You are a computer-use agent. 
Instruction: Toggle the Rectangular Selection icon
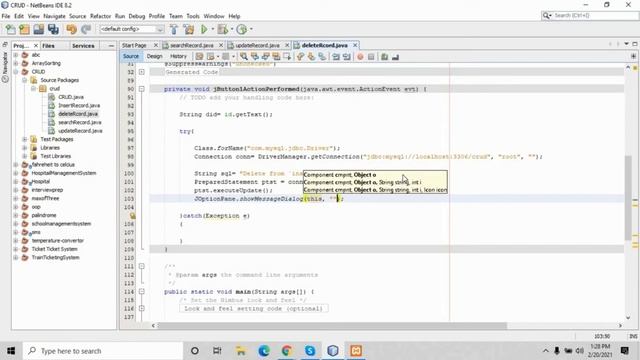(287, 57)
